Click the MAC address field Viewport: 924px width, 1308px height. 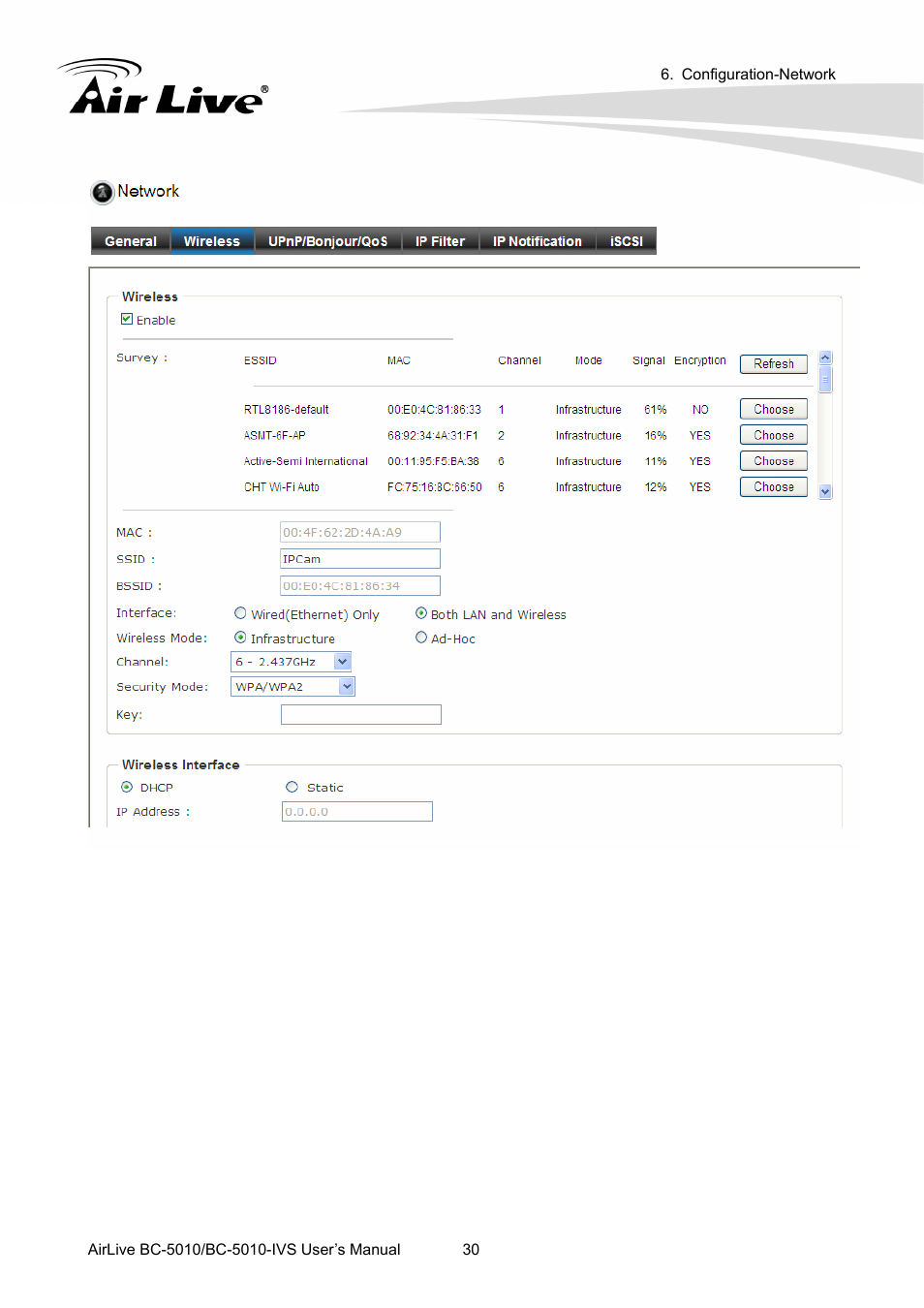pyautogui.click(x=360, y=532)
